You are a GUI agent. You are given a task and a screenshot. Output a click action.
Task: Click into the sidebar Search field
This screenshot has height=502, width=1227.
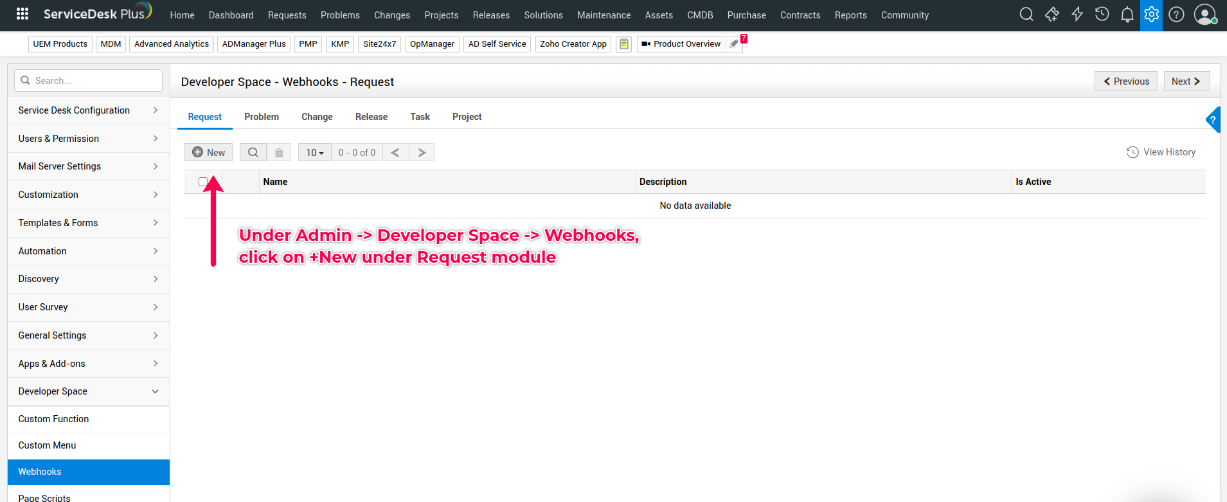click(x=90, y=81)
